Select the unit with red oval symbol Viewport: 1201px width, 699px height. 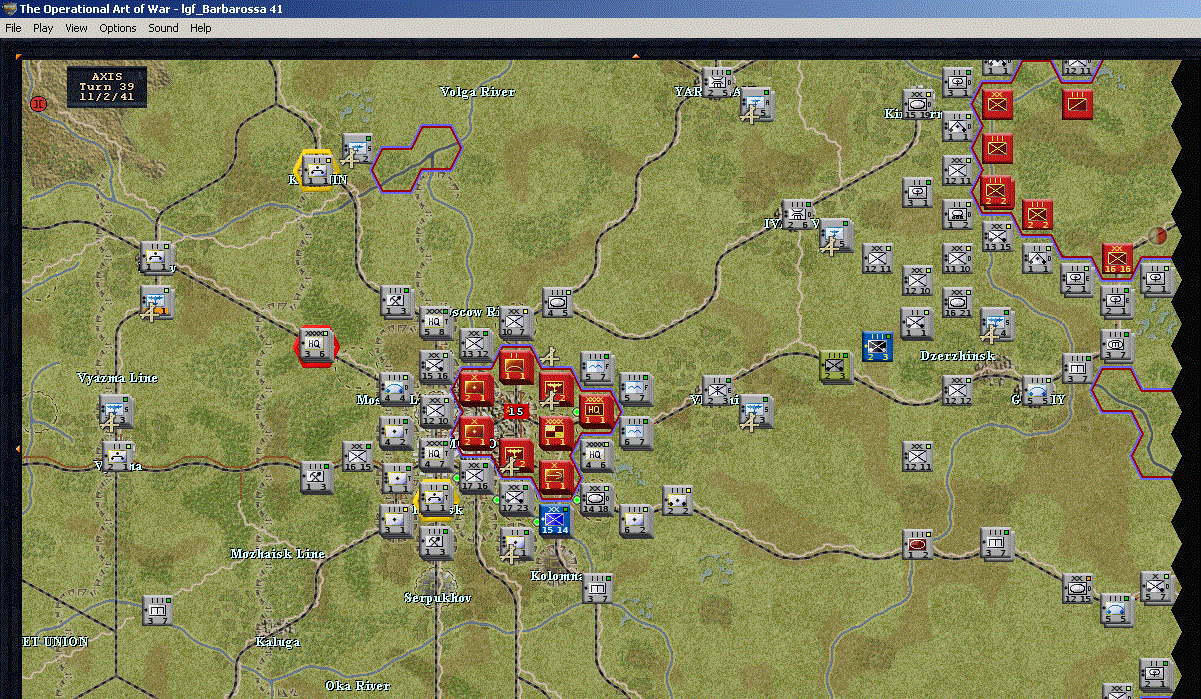point(917,545)
